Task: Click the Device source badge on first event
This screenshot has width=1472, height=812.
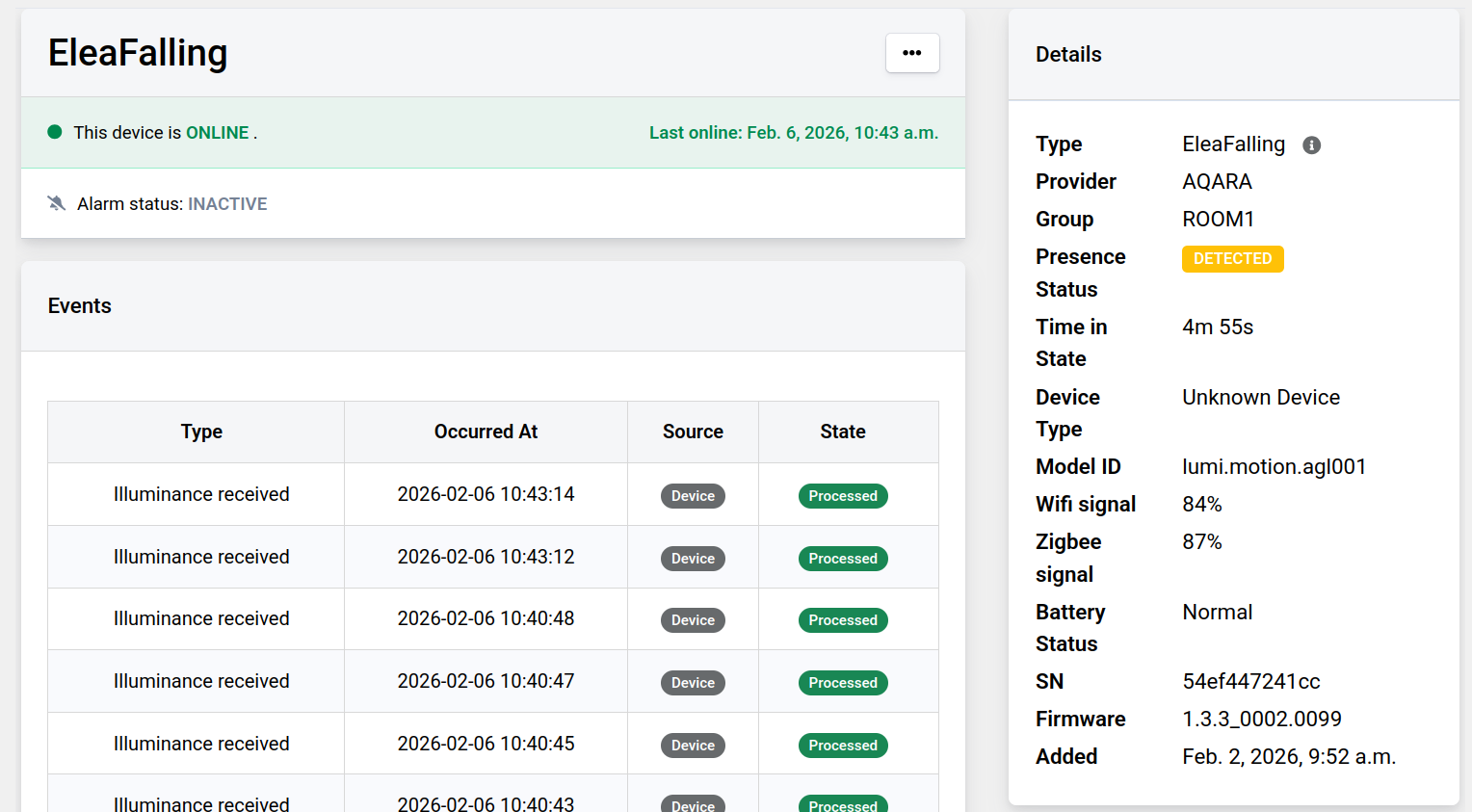Action: click(693, 495)
